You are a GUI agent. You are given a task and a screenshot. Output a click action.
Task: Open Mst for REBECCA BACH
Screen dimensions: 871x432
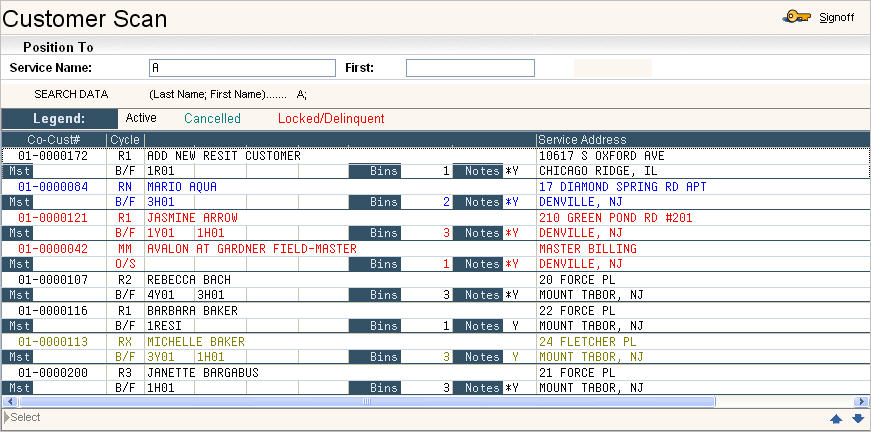17,295
